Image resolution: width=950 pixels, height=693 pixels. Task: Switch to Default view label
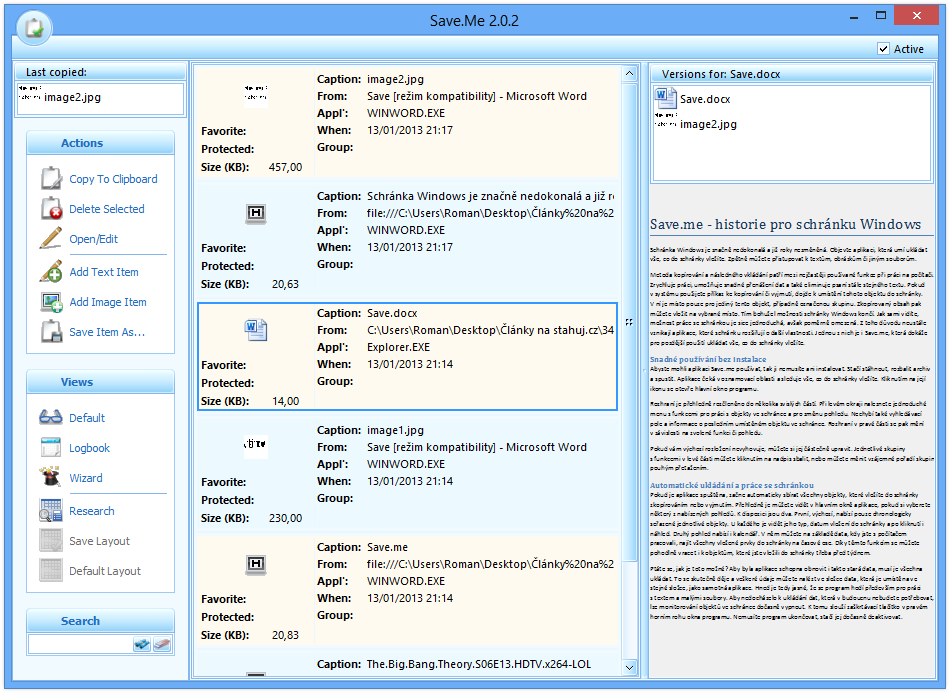[87, 417]
